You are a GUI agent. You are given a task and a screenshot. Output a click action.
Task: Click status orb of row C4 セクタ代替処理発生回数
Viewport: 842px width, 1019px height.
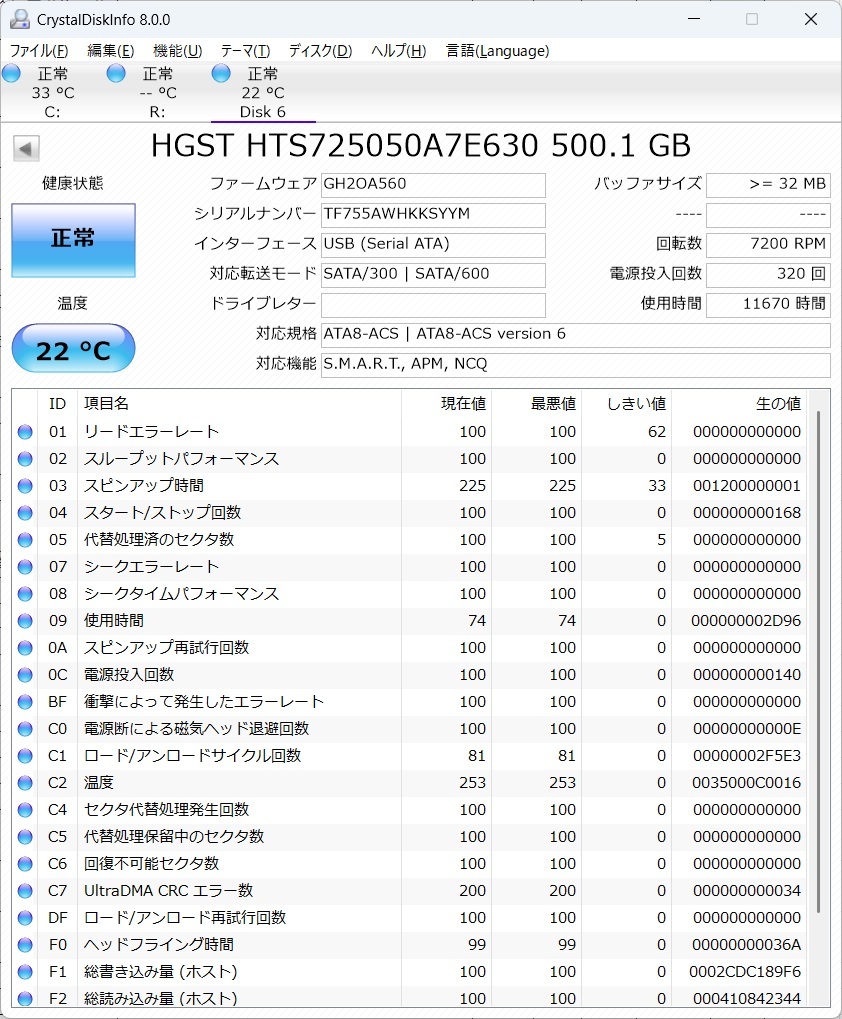point(25,810)
